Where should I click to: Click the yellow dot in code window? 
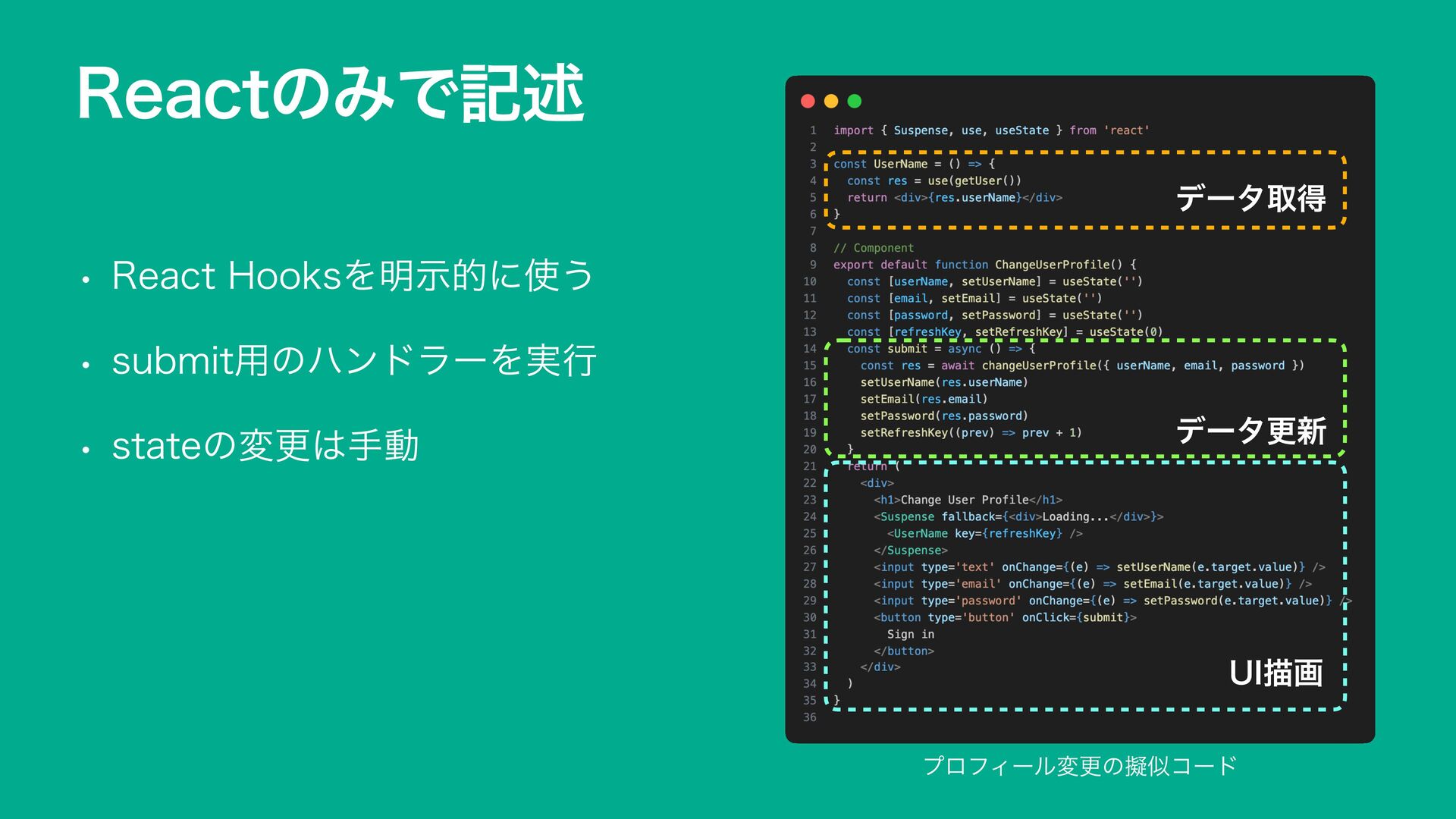tap(831, 101)
